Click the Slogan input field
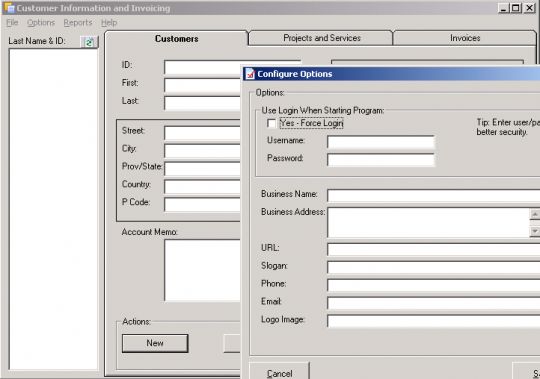Image resolution: width=540 pixels, height=379 pixels. coord(433,267)
